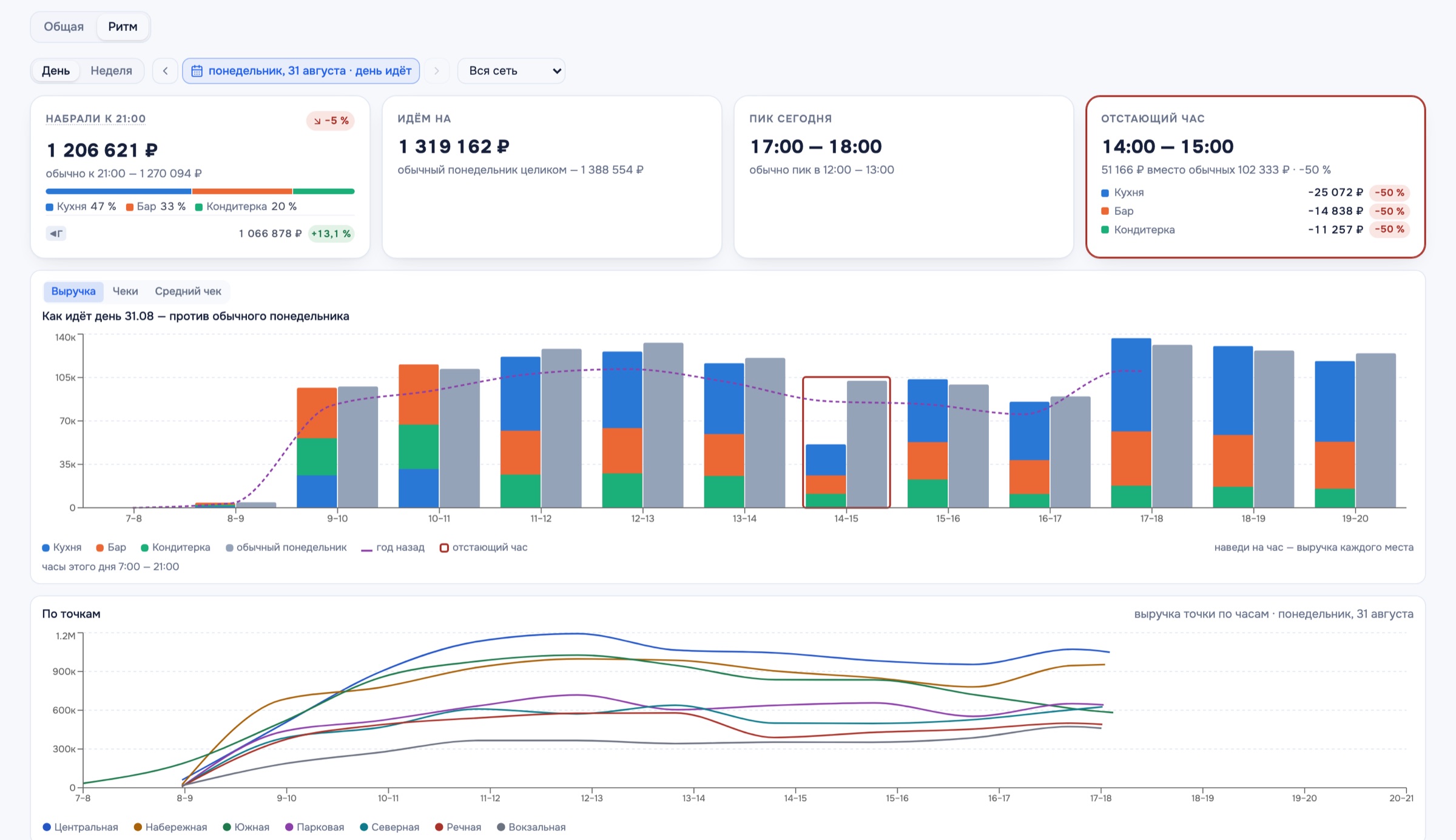This screenshot has height=840, width=1456.
Task: Toggle год назад line legend item
Action: [393, 547]
